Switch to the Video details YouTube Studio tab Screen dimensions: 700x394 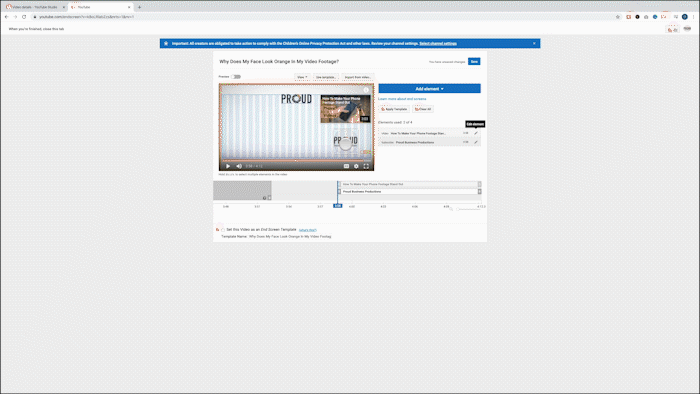pos(34,7)
